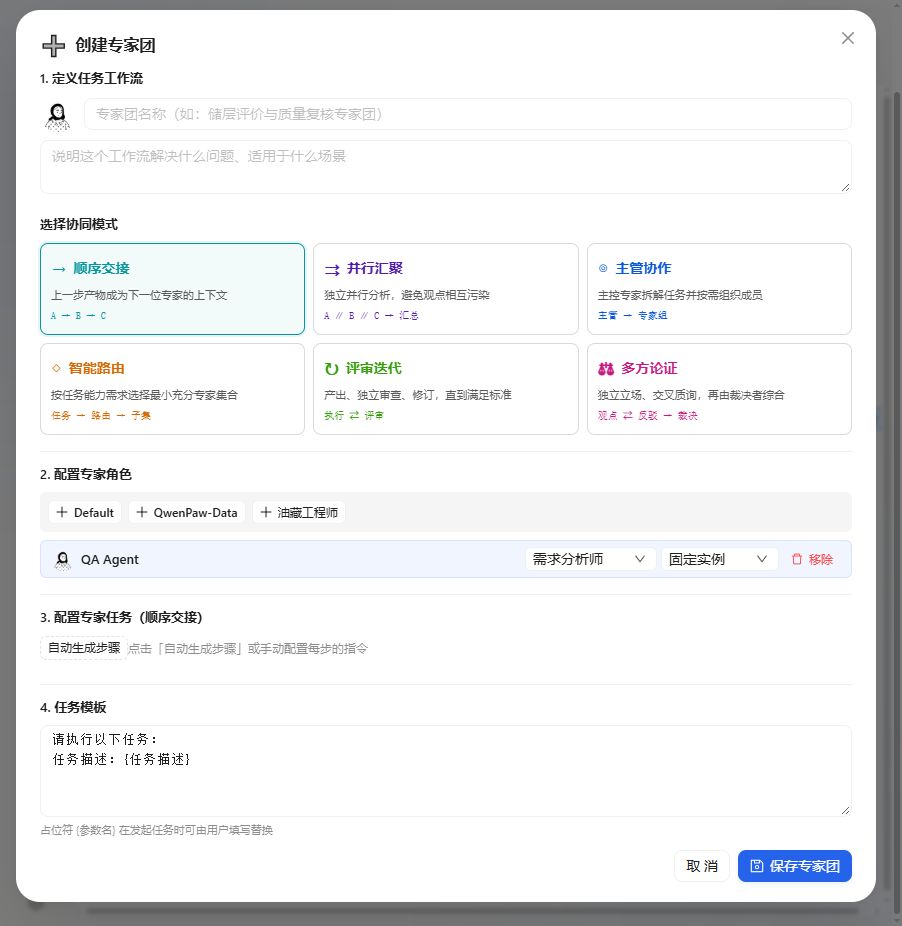Select the 顺序交接 collaboration mode card
The image size is (902, 926).
(172, 289)
